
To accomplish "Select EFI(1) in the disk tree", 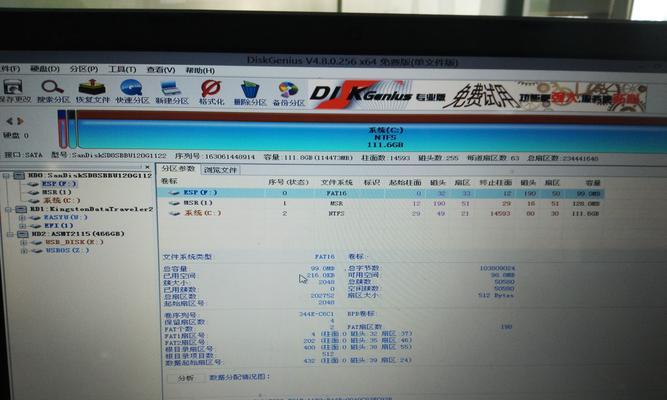I will [x=59, y=226].
